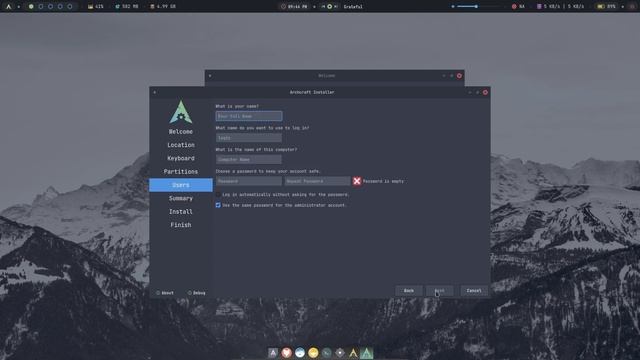This screenshot has height=360, width=640.
Task: Select the Finish step in installer sidebar
Action: click(181, 225)
